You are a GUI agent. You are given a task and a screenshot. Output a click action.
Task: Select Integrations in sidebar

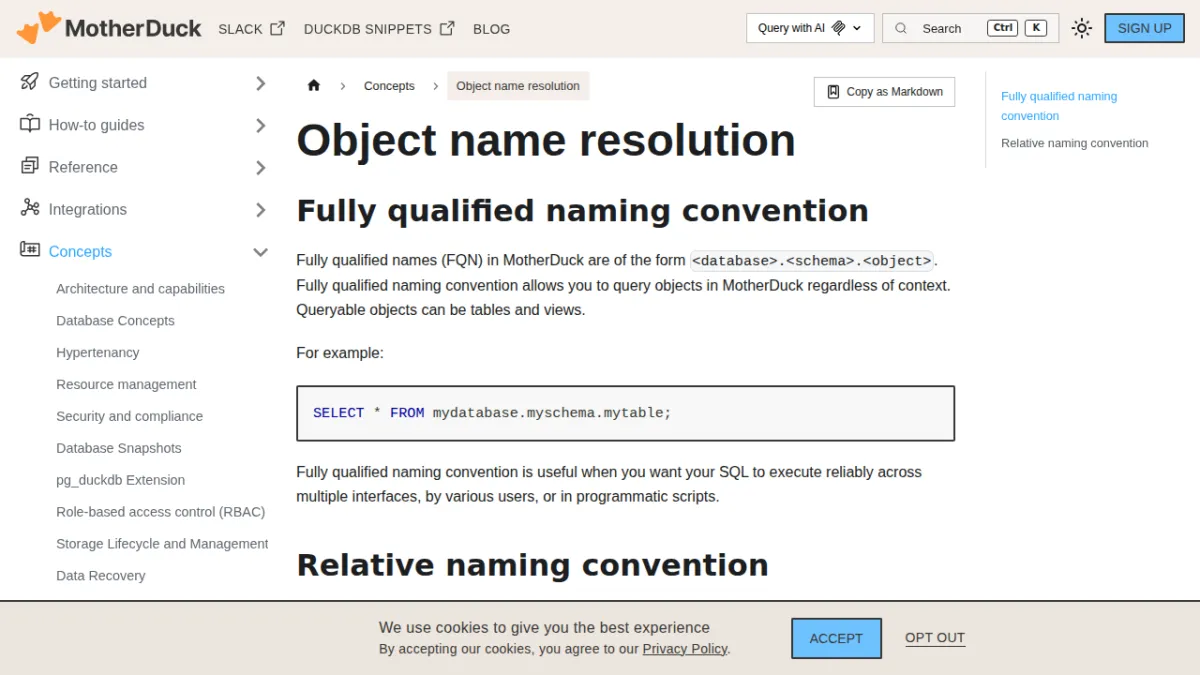tap(88, 209)
